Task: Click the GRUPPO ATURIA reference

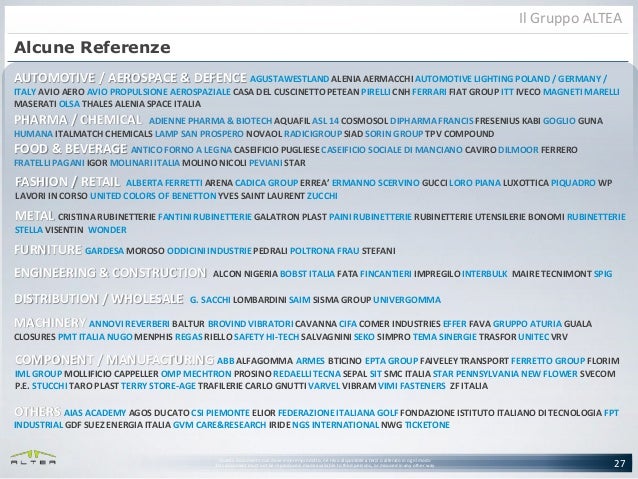Action: click(x=527, y=324)
